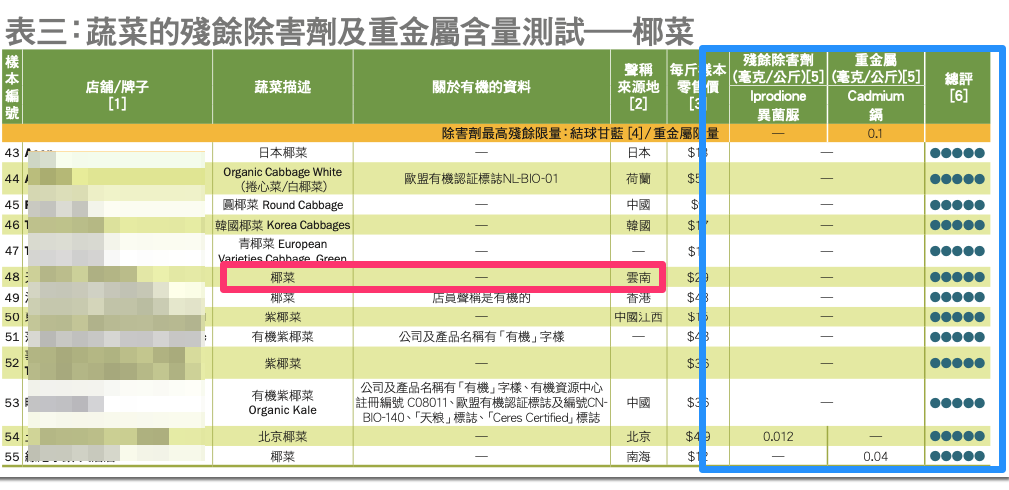Click the 蔬菜描述 column header
This screenshot has width=1009, height=490.
[282, 87]
